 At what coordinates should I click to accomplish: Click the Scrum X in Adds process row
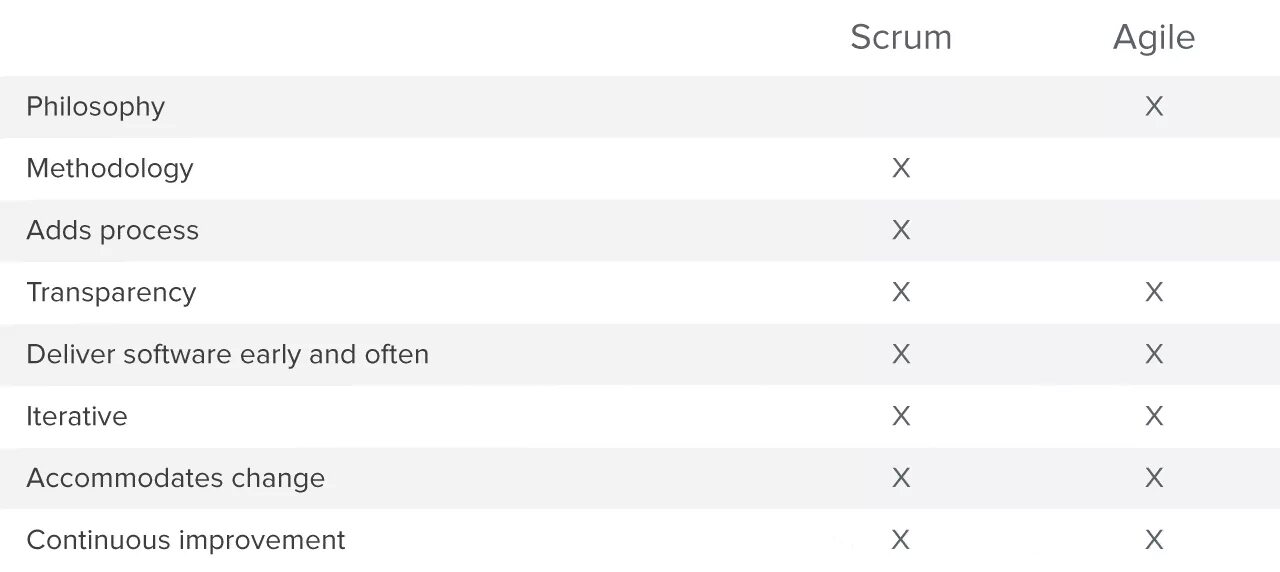coord(900,230)
